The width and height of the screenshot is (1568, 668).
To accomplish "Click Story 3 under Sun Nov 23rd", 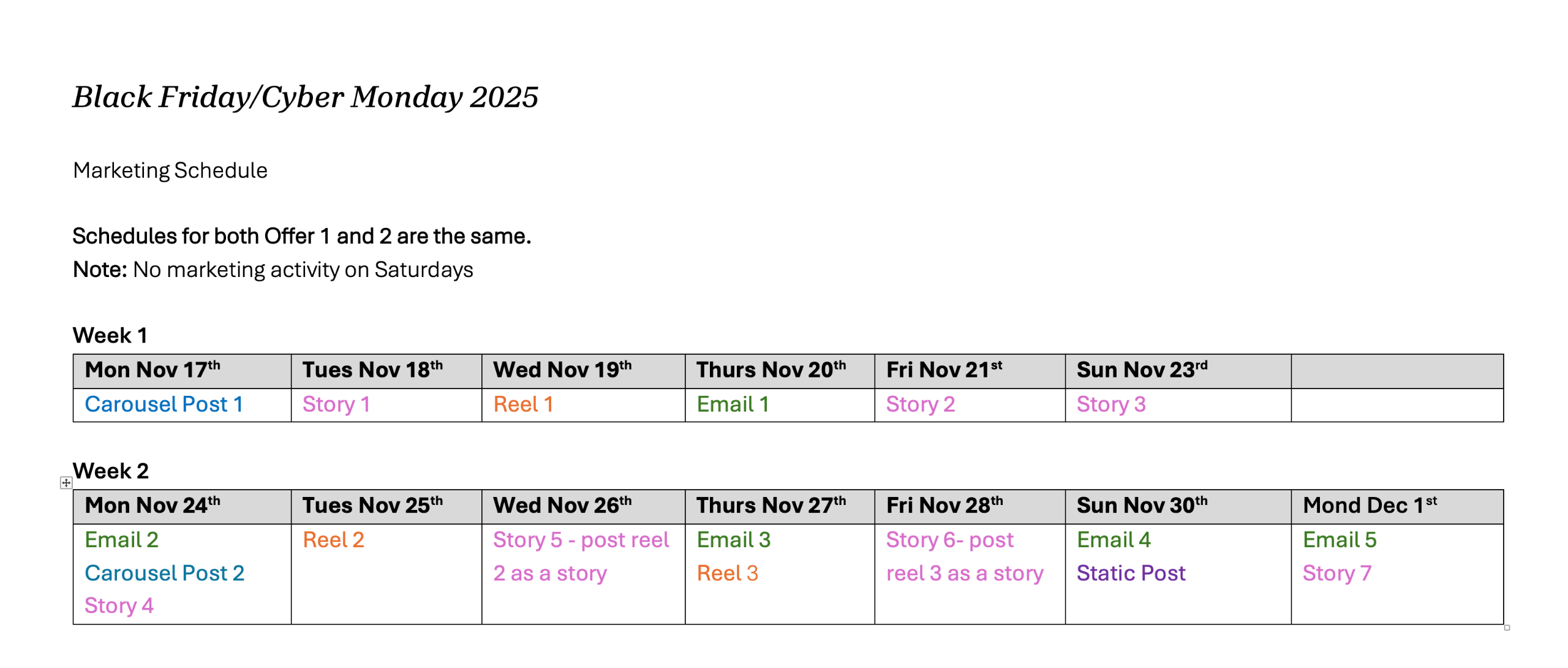I will 1111,404.
